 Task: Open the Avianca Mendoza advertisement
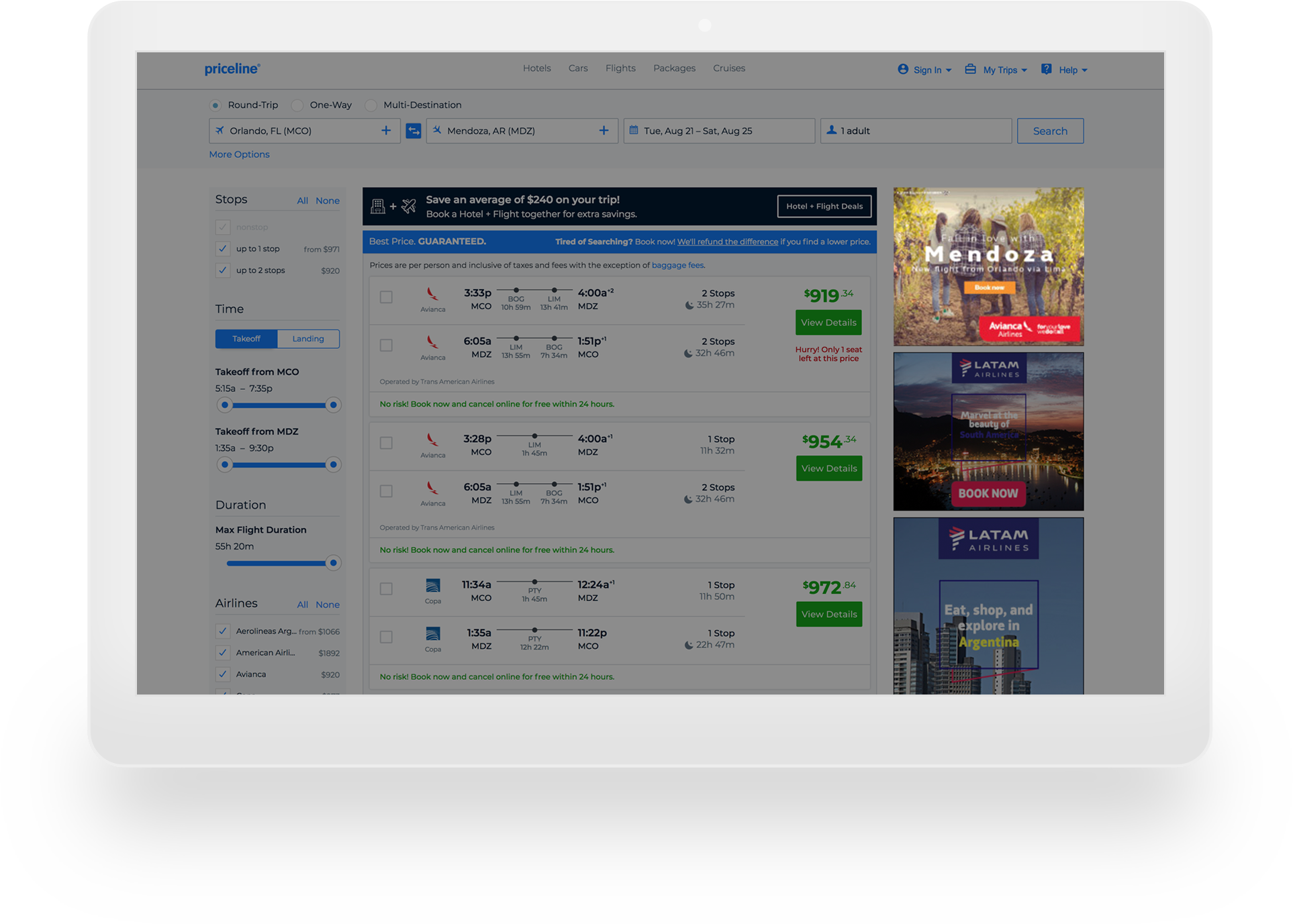[x=988, y=266]
